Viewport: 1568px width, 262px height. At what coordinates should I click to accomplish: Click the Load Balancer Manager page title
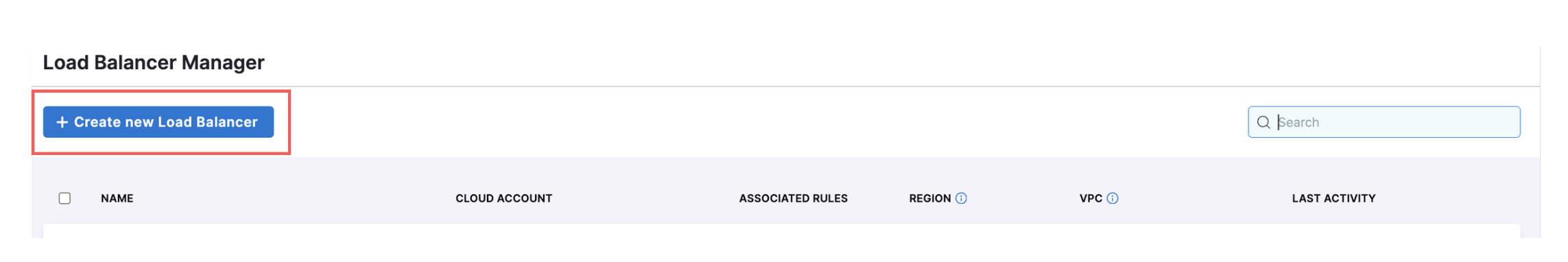click(154, 62)
